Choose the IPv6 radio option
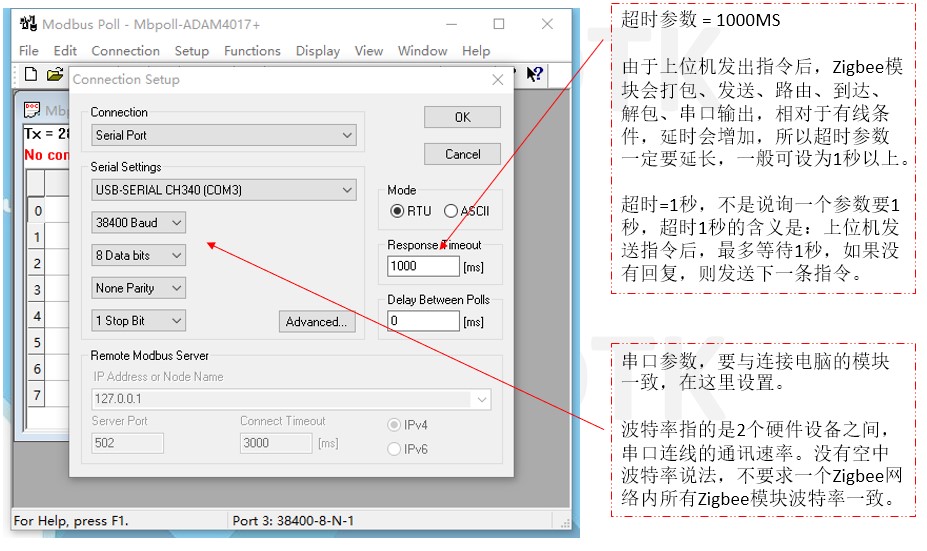Image resolution: width=927 pixels, height=551 pixels. 394,449
